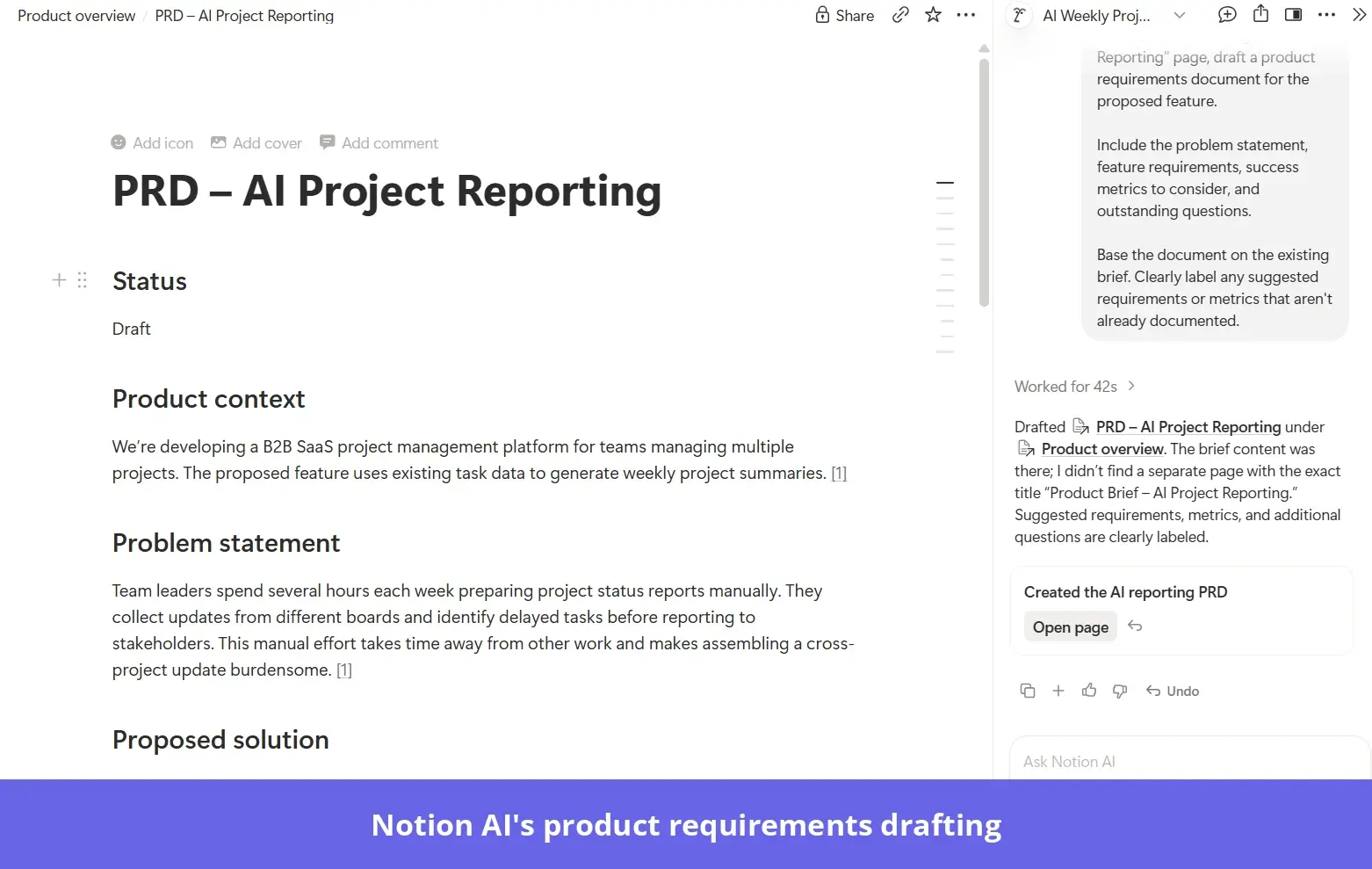Click the Proposed solution heading
Screen dimensions: 1372x869
pyautogui.click(x=220, y=740)
